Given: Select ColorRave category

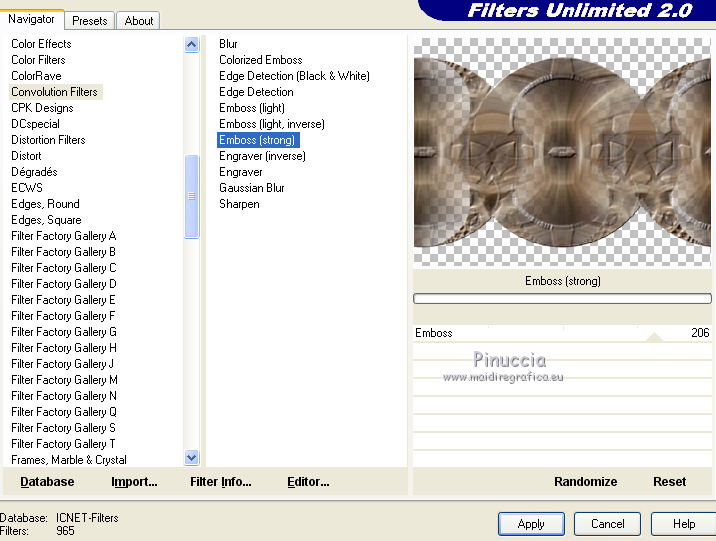Looking at the screenshot, I should click(x=36, y=76).
